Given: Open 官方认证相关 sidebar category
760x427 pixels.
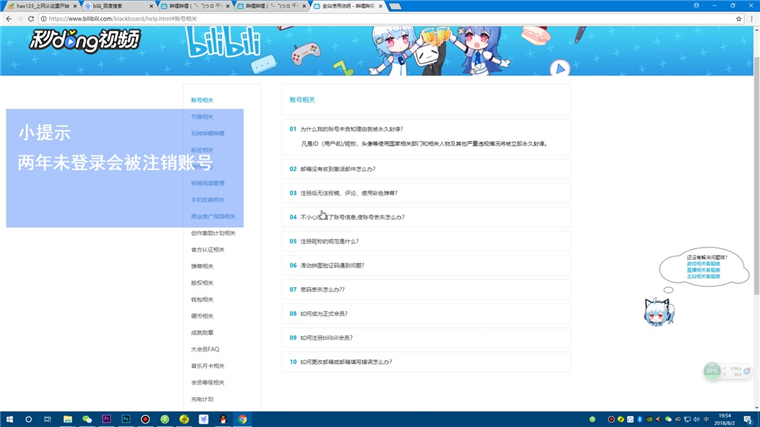Looking at the screenshot, I should [207, 250].
